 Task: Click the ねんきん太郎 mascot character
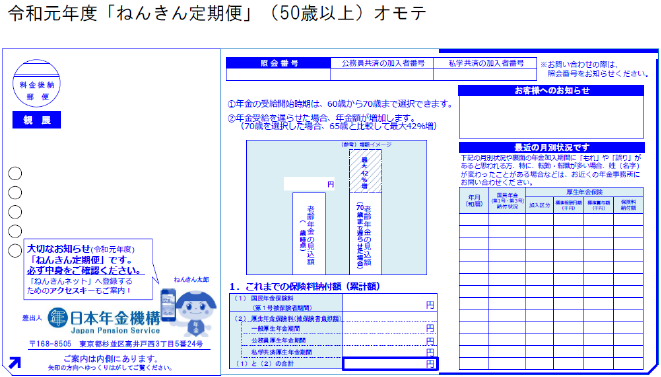pos(196,313)
